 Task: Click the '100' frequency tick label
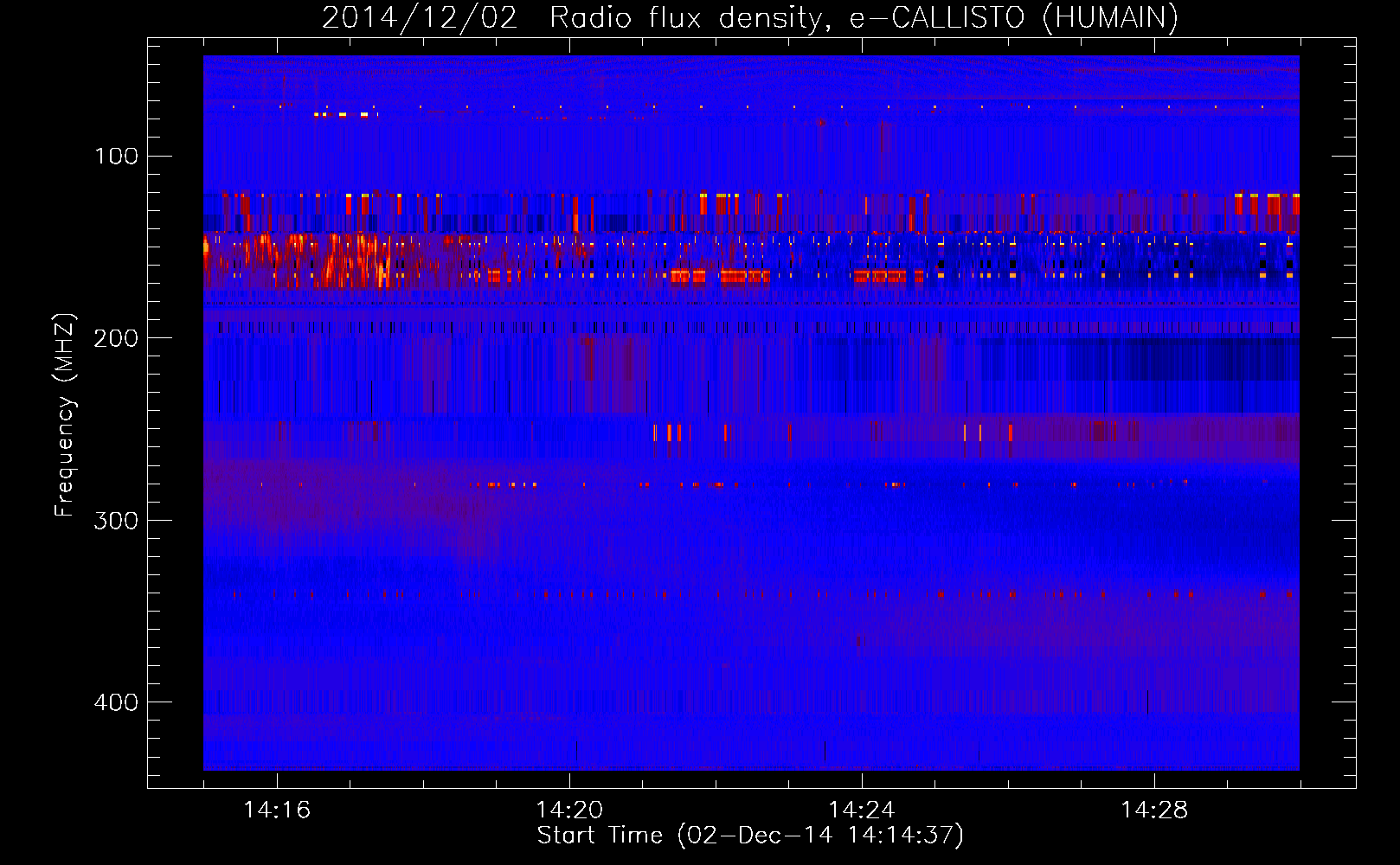[x=116, y=157]
